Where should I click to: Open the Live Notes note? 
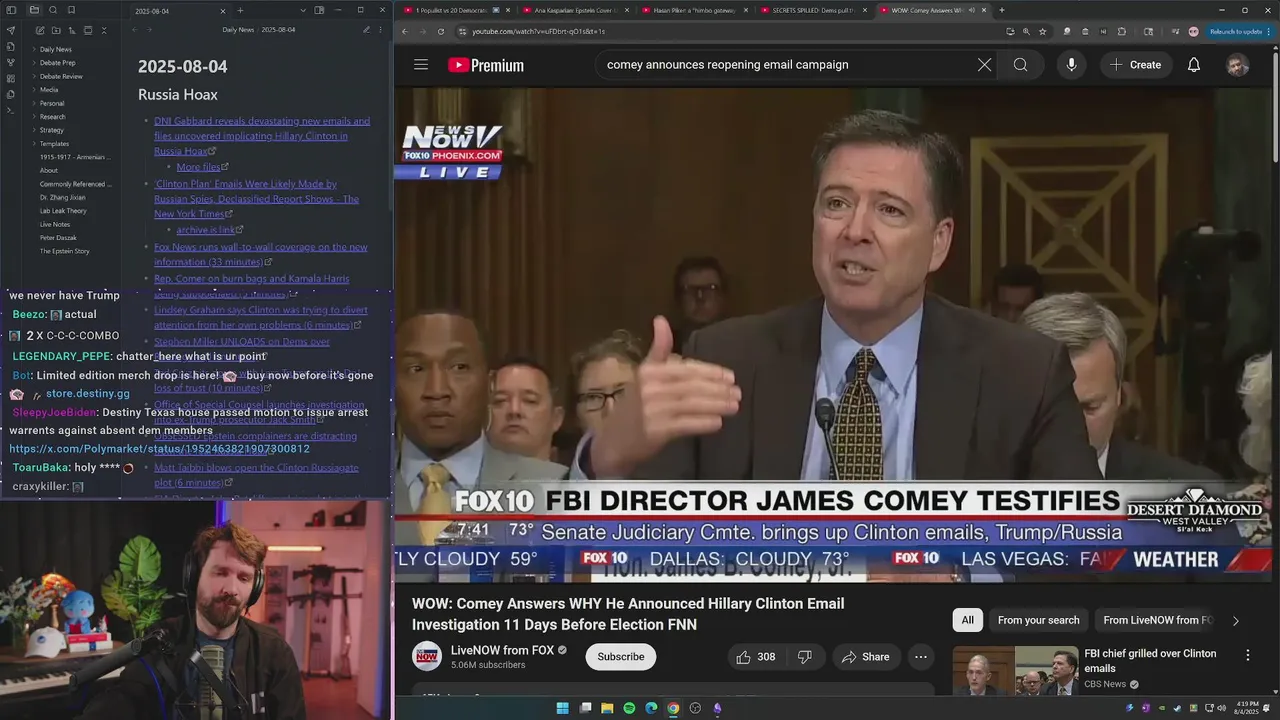[55, 225]
